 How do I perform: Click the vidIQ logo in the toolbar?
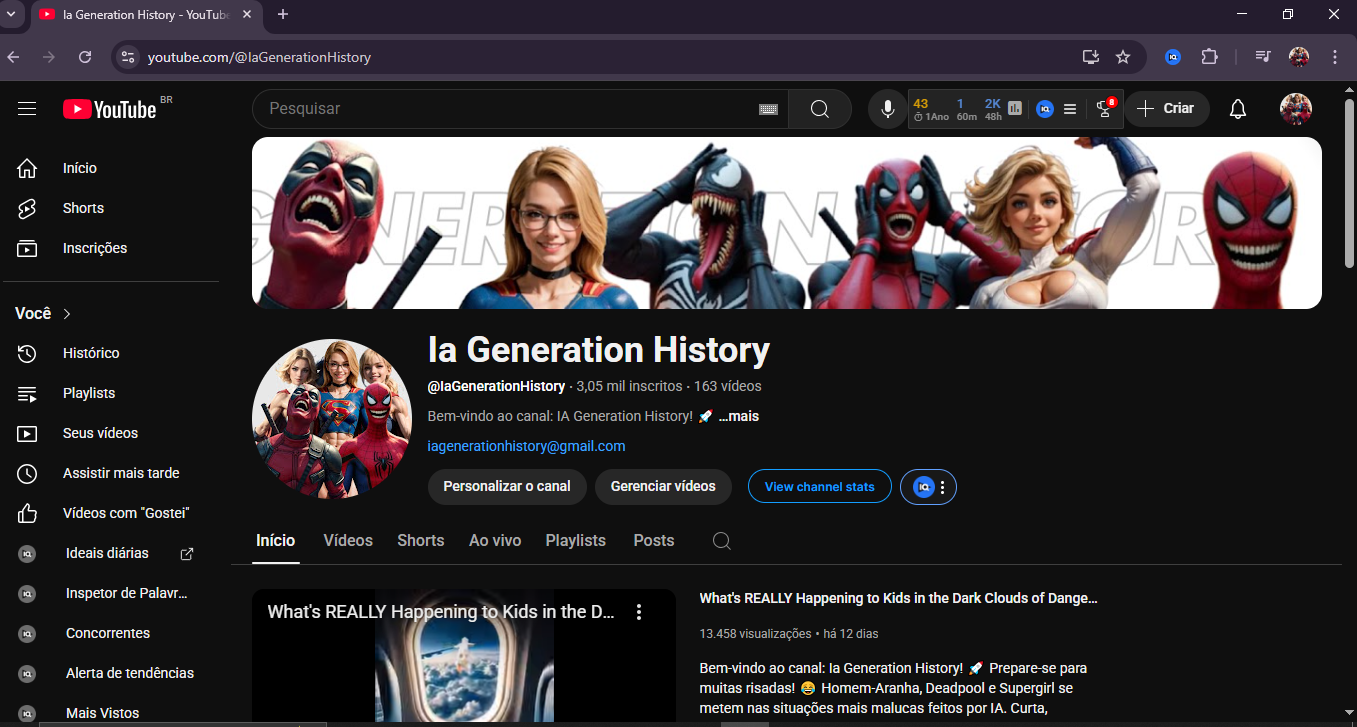(1045, 109)
